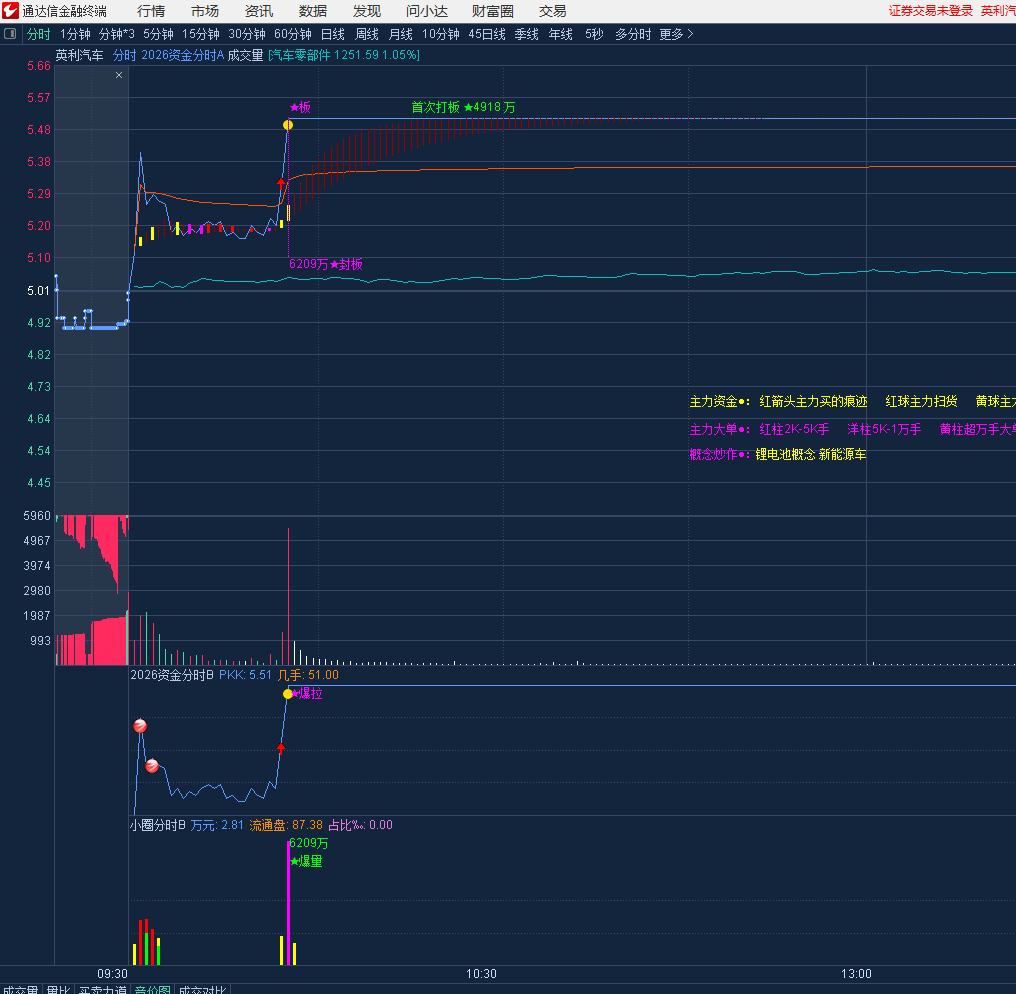Select the 5分钟 period
The image size is (1016, 994).
[x=158, y=34]
